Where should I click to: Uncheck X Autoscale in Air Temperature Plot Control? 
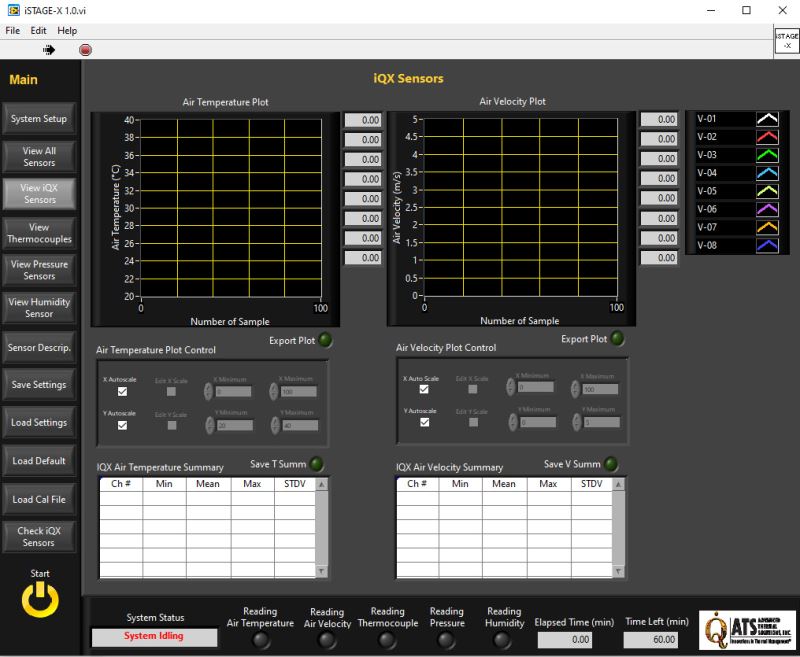point(122,391)
